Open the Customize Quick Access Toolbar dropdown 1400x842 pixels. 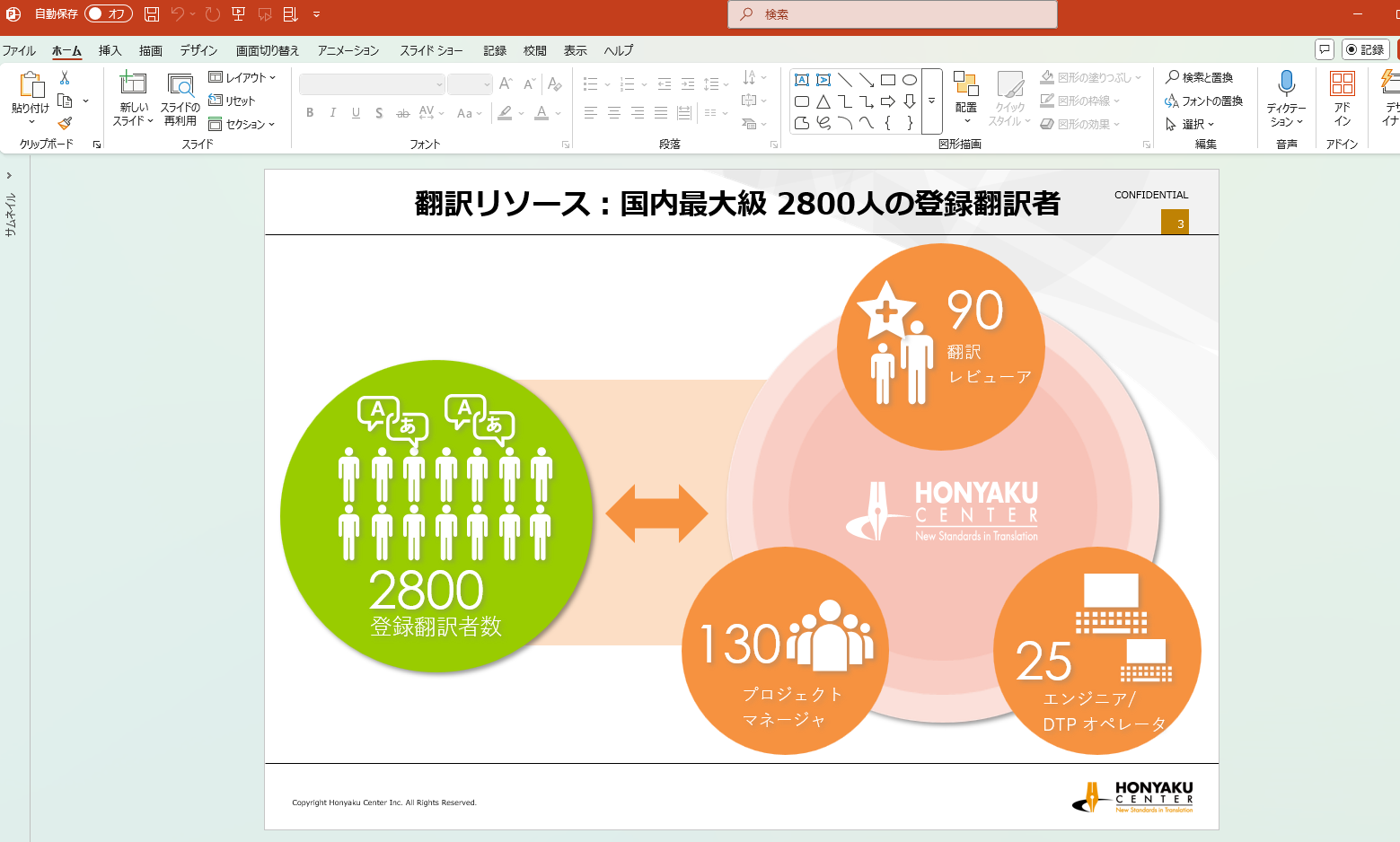tap(317, 14)
